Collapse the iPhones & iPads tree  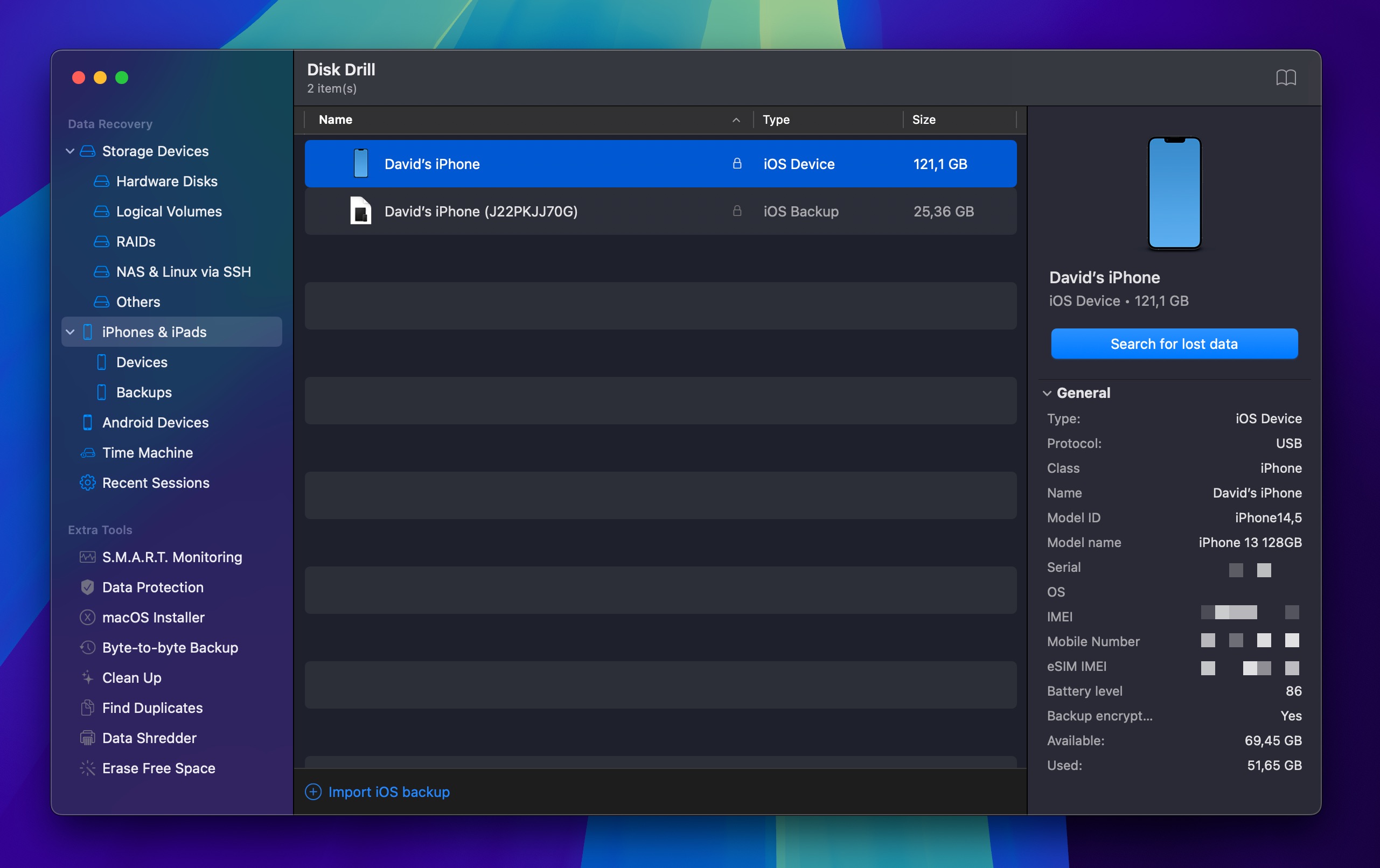[x=70, y=332]
